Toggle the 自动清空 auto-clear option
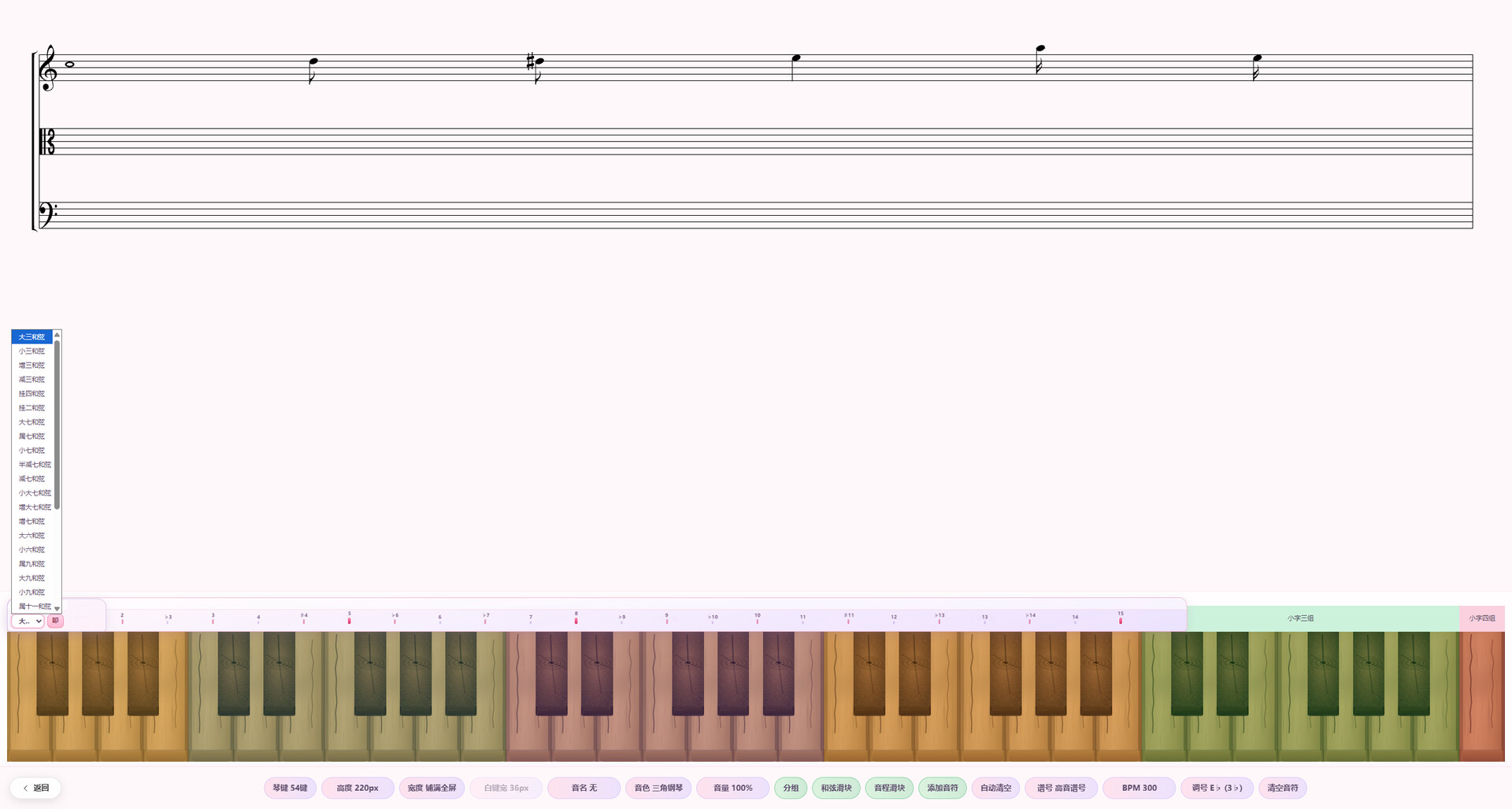1512x809 pixels. pyautogui.click(x=995, y=788)
